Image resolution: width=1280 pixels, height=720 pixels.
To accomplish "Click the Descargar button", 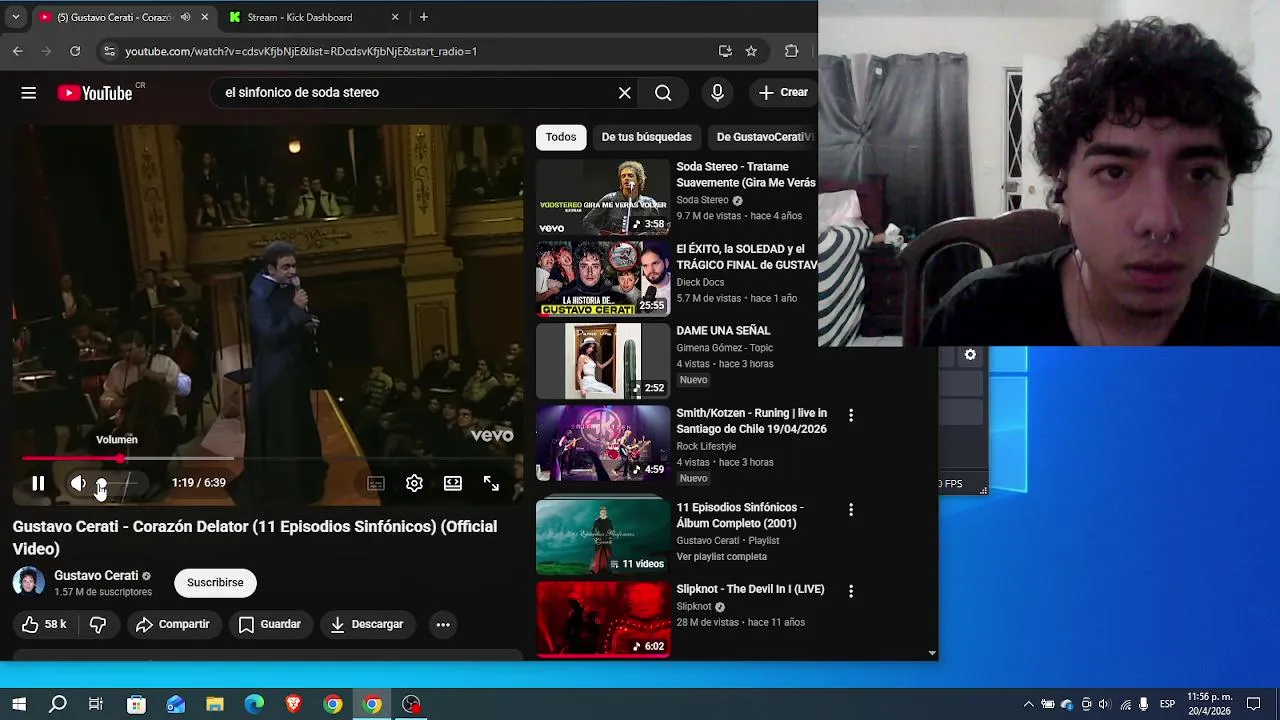I will pyautogui.click(x=367, y=624).
